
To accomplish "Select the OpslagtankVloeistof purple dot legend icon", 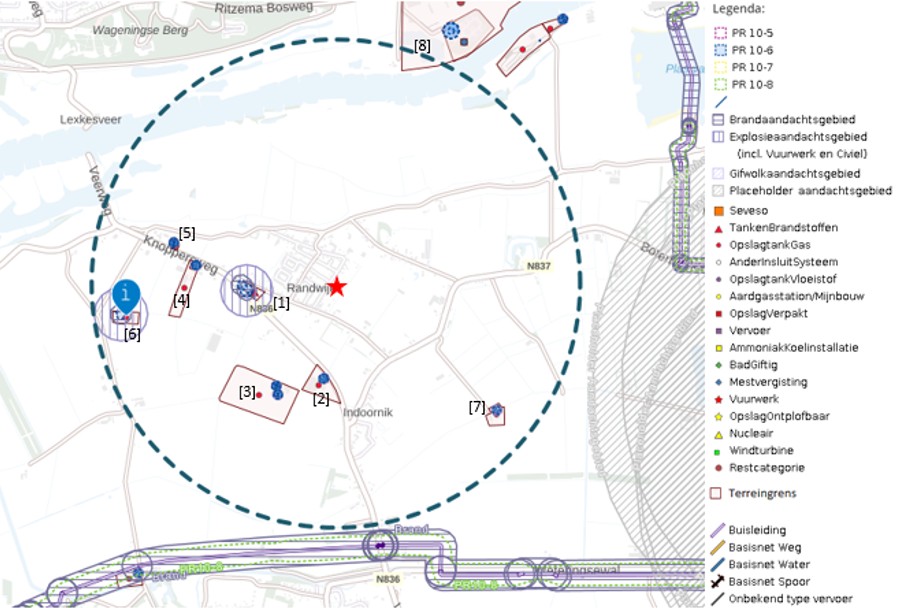I will coord(718,280).
